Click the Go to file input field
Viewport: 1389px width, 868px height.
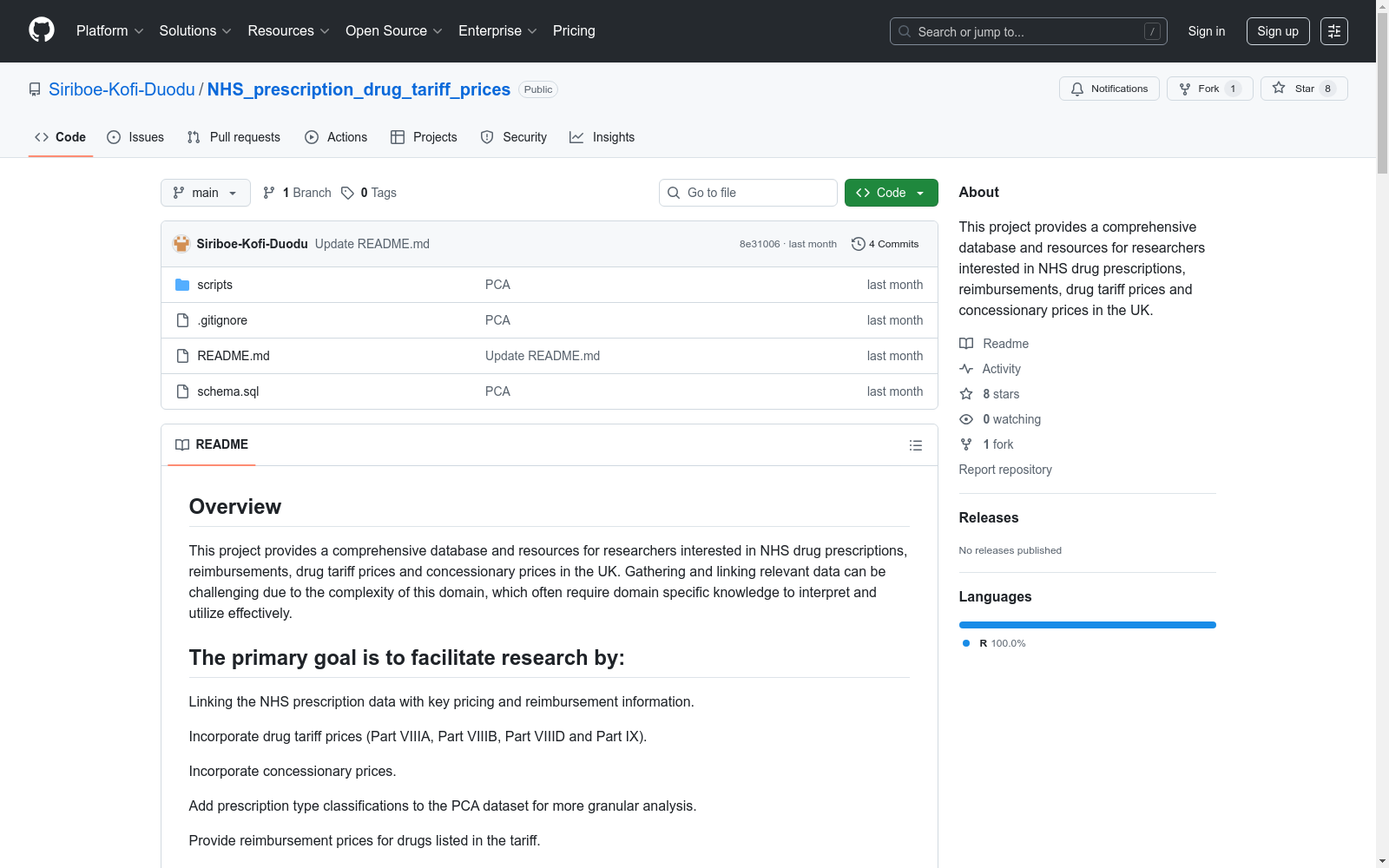pos(748,193)
